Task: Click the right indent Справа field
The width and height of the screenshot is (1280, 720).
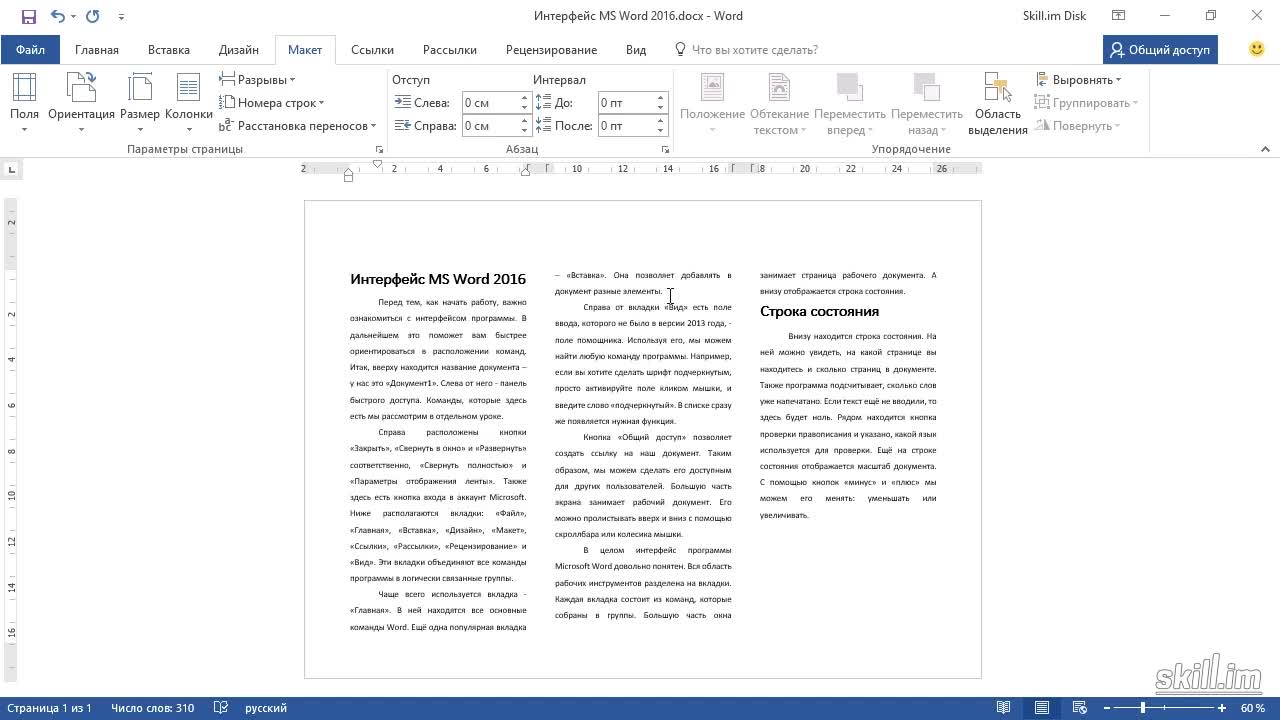Action: point(489,126)
